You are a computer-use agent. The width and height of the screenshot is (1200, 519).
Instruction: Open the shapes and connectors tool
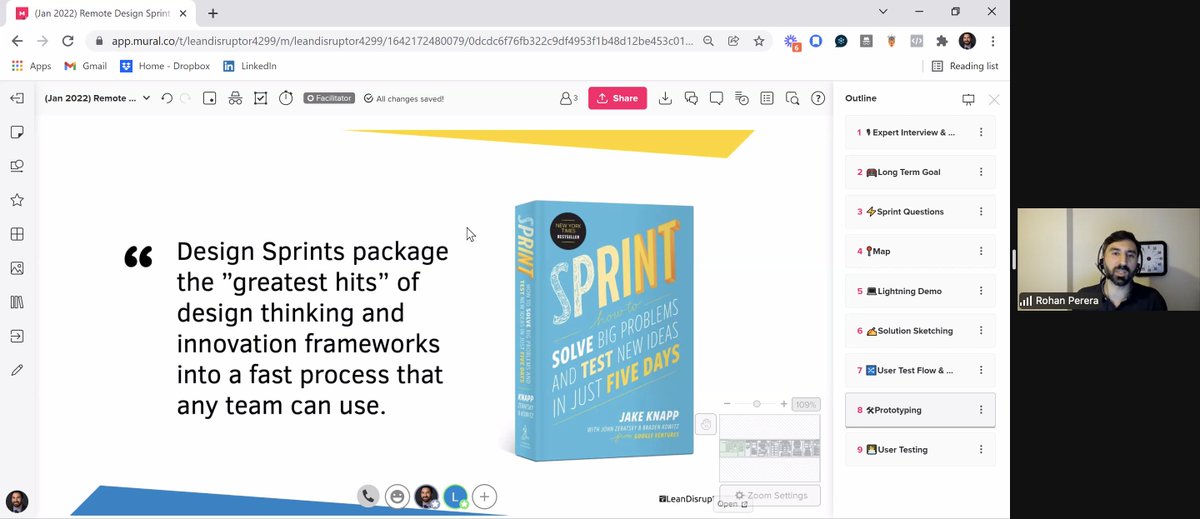tap(17, 166)
